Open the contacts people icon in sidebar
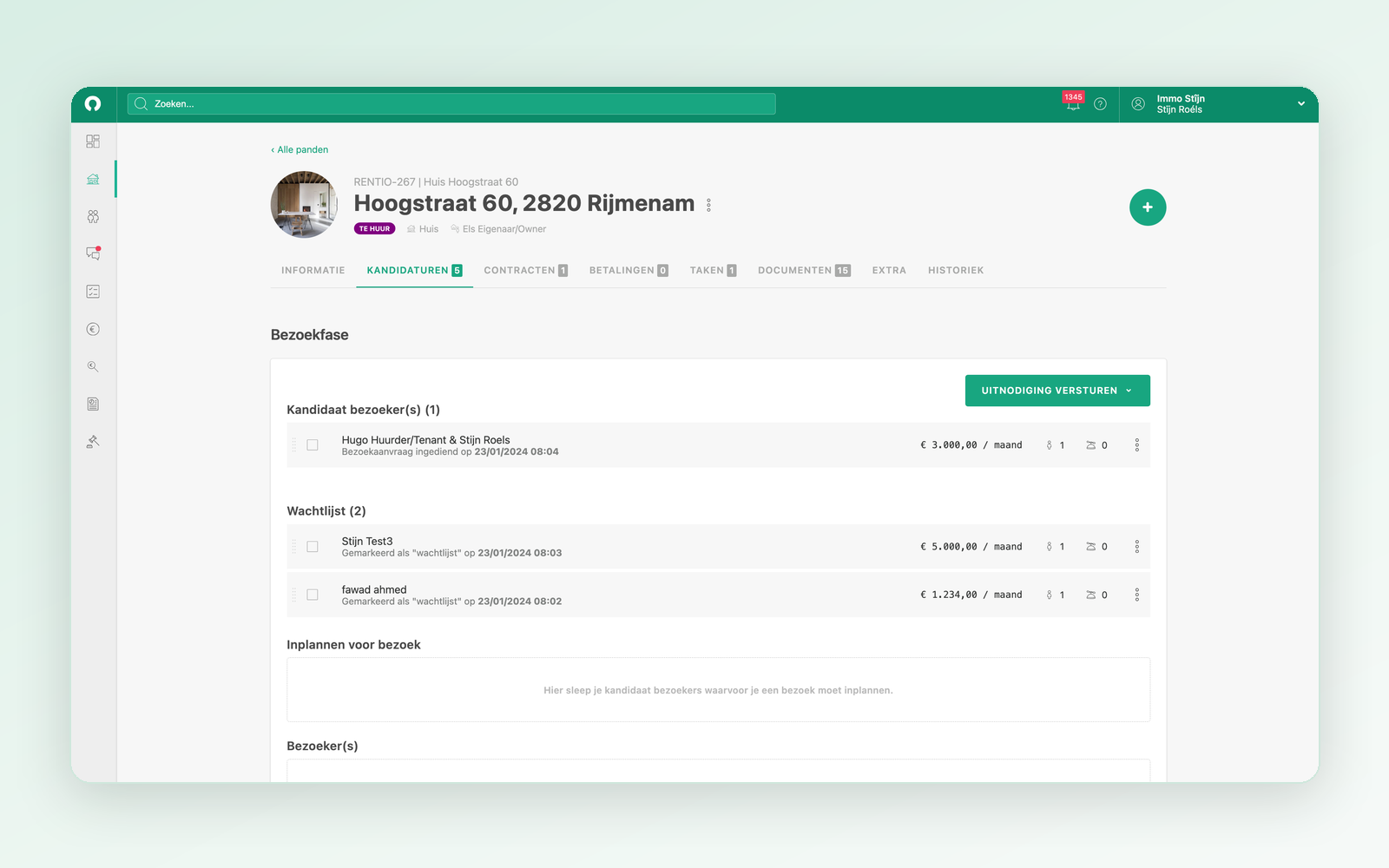The height and width of the screenshot is (868, 1389). [x=93, y=216]
